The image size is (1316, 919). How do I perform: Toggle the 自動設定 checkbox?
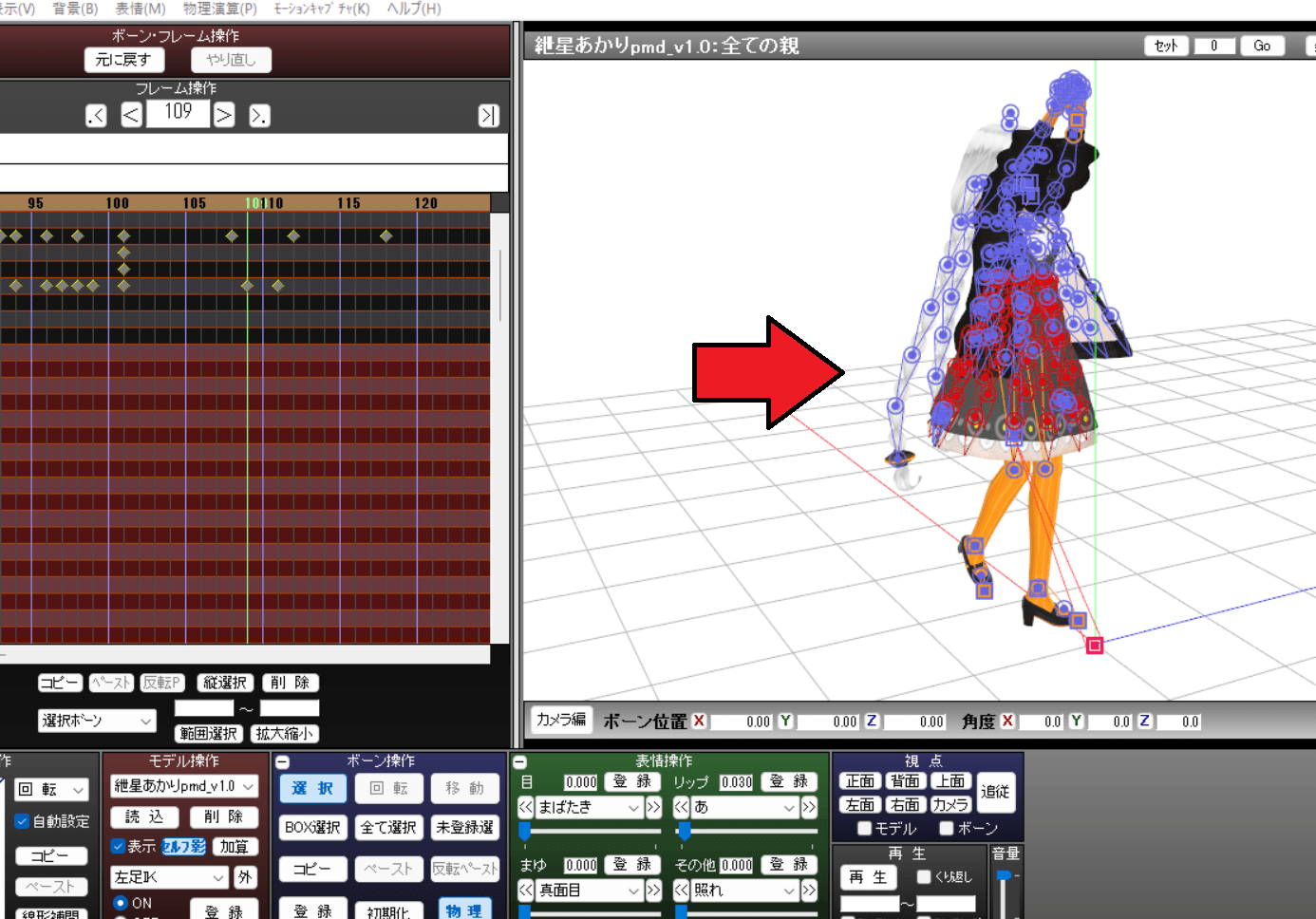[x=22, y=821]
